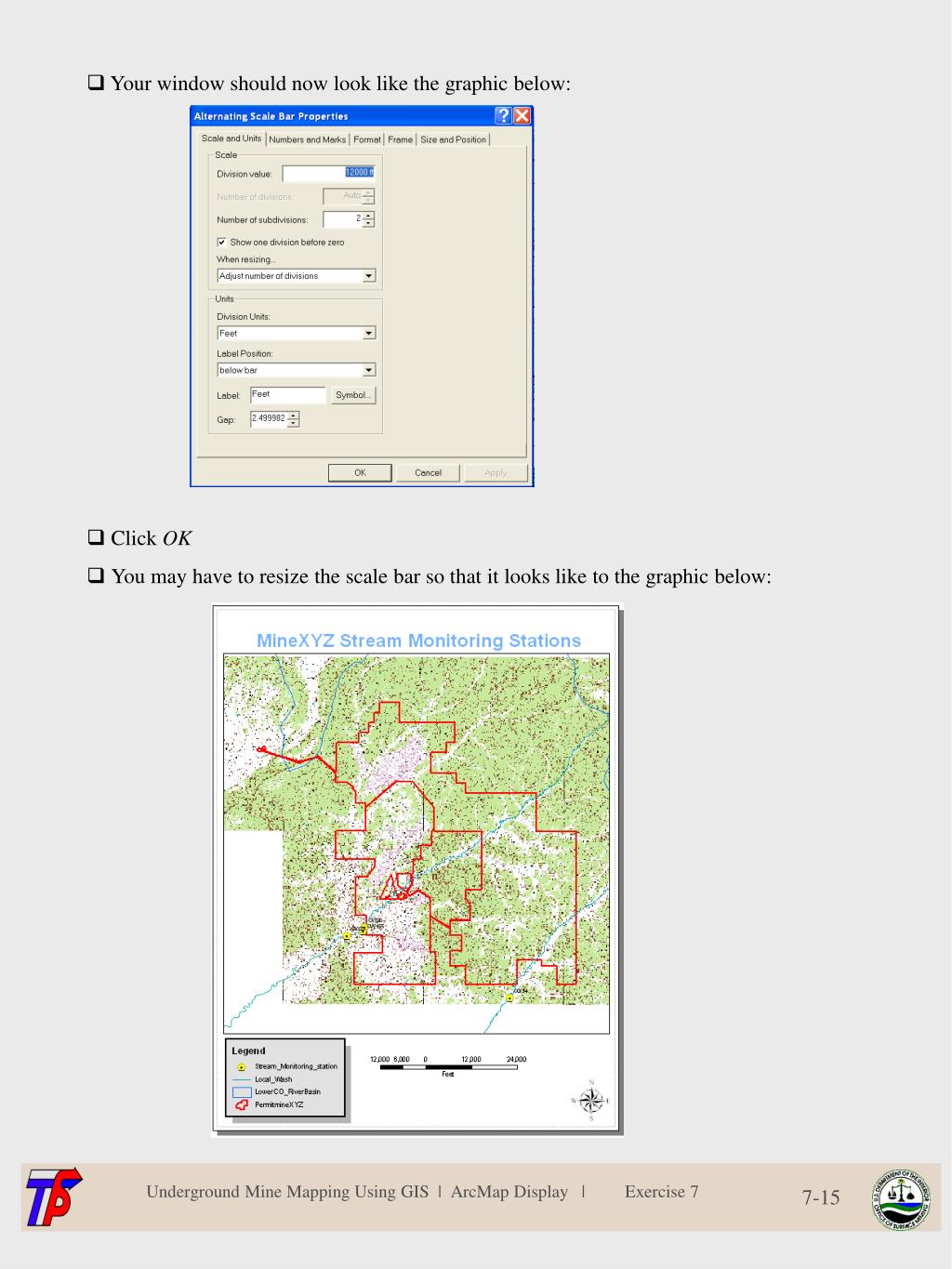Image resolution: width=952 pixels, height=1269 pixels.
Task: Click the north arrow compass icon
Action: (x=591, y=1101)
